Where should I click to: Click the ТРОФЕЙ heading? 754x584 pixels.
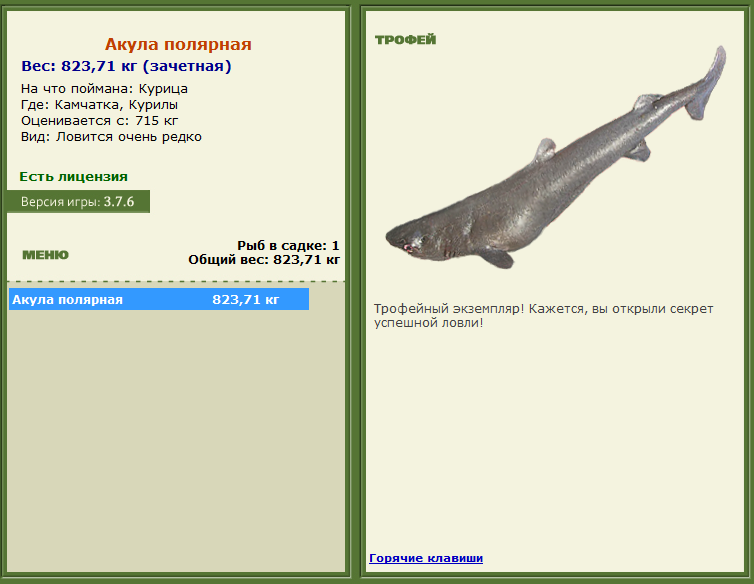click(405, 39)
